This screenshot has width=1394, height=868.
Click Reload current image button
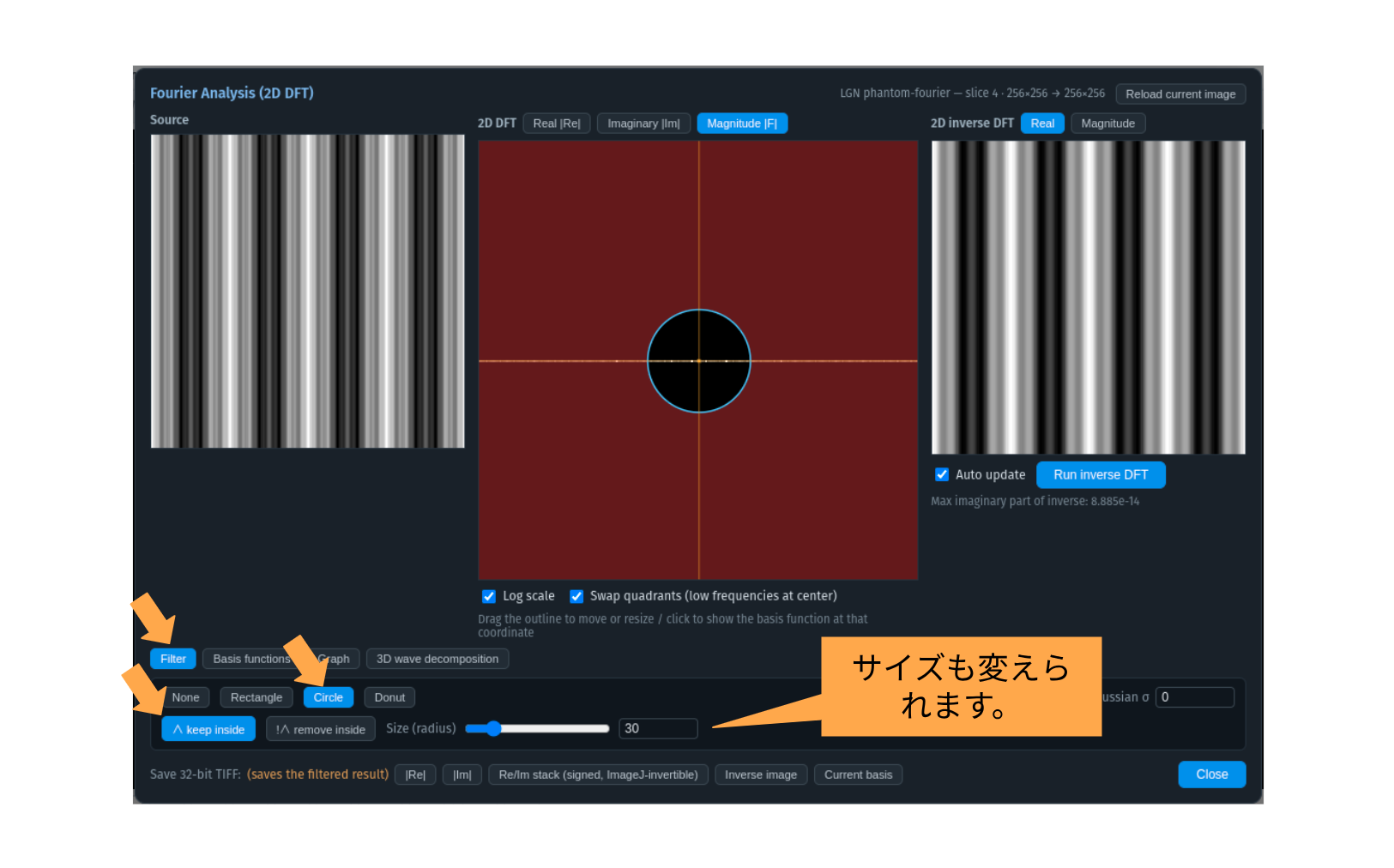click(1180, 94)
